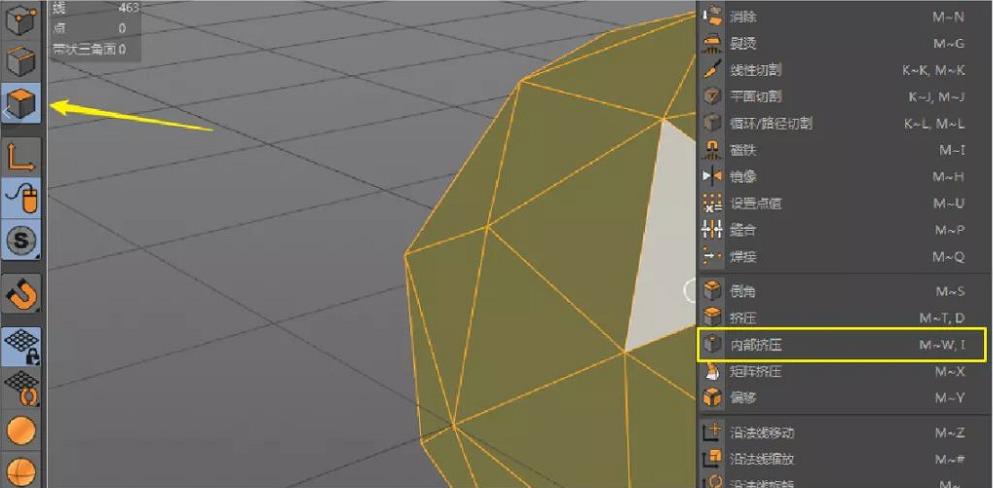Choose 沿法线缩放 menu entry
993x488 pixels.
842,460
